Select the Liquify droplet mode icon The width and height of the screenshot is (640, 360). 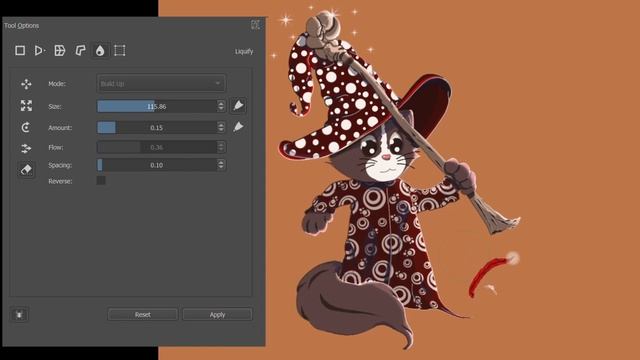100,51
